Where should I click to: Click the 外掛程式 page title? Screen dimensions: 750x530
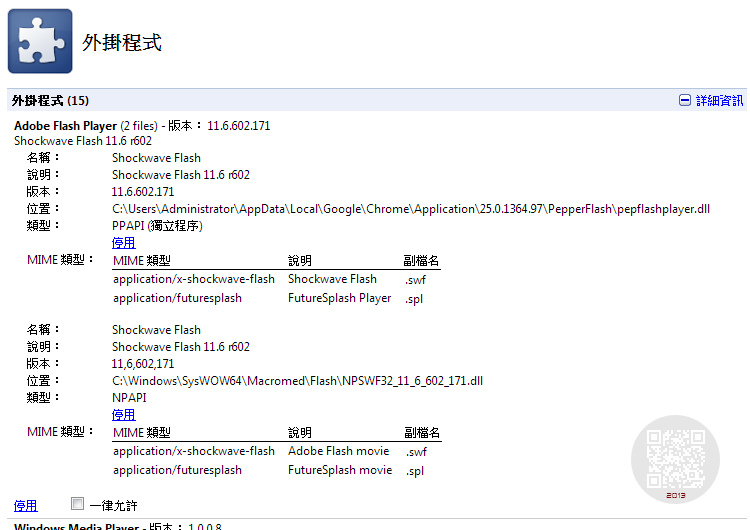click(122, 42)
